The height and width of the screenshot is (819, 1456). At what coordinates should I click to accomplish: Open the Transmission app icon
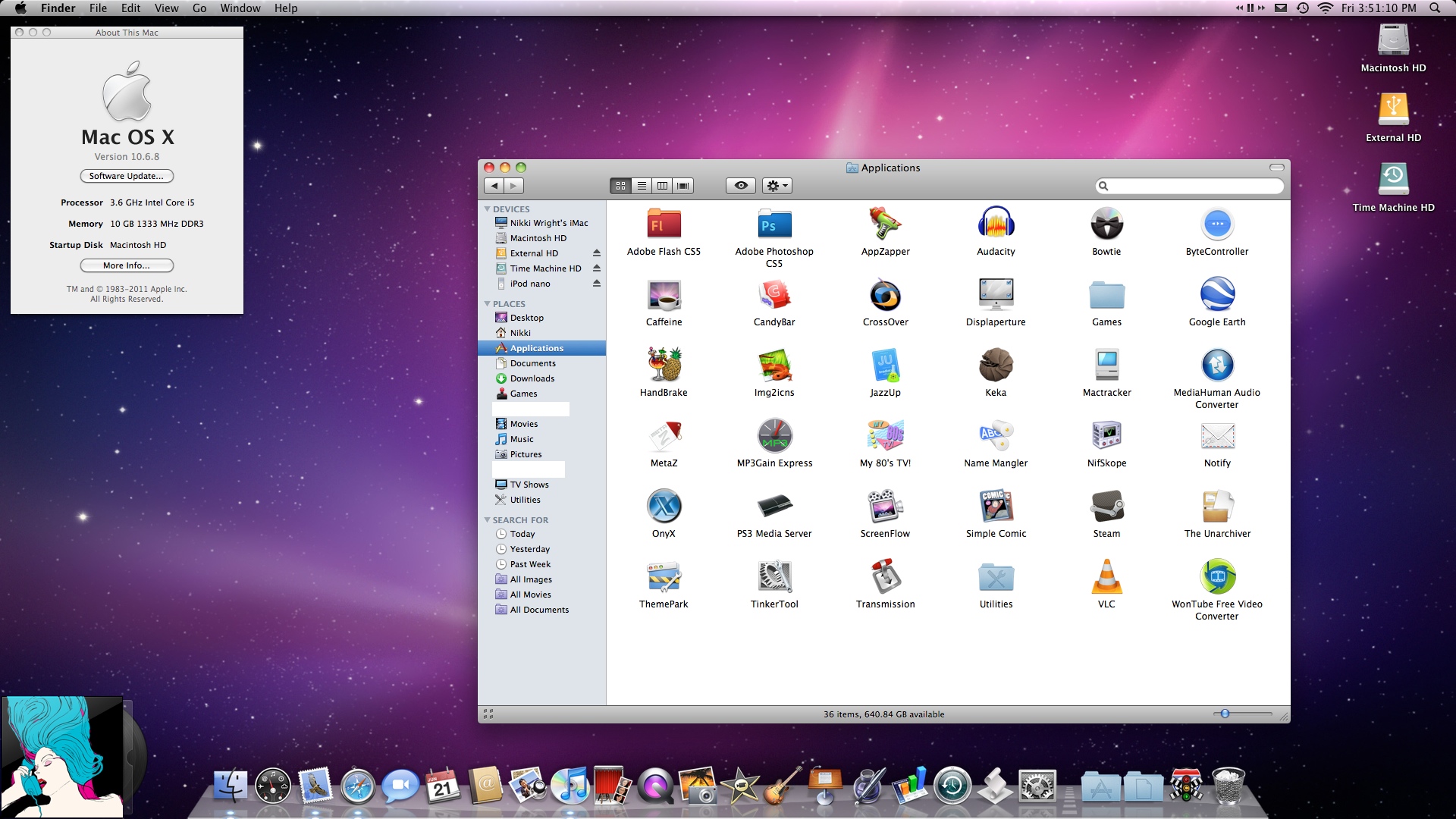pos(885,577)
